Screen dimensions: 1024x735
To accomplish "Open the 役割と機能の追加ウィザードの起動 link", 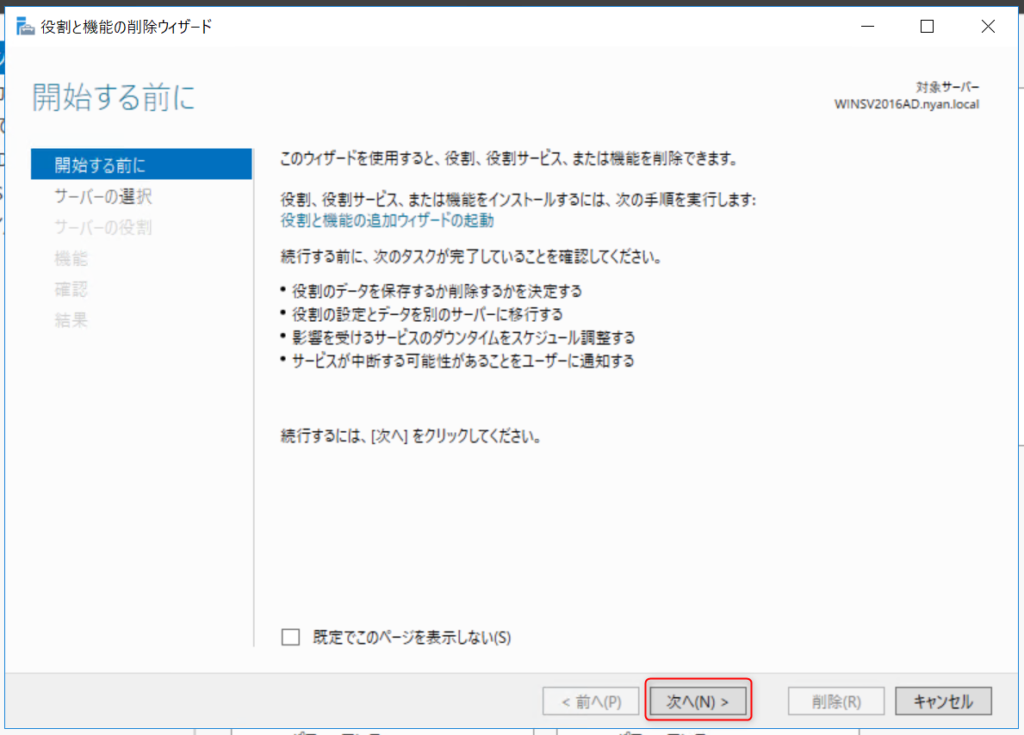I will [387, 220].
